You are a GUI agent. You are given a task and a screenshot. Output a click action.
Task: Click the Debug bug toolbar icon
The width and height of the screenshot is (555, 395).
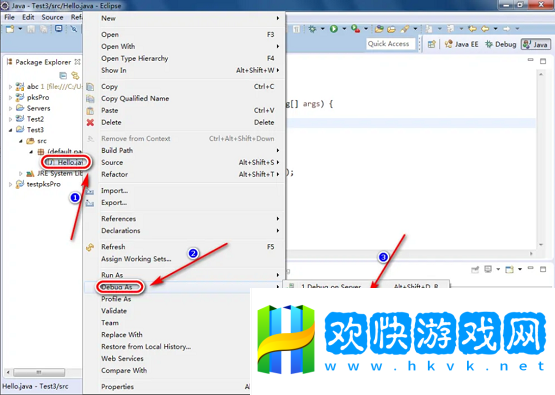pyautogui.click(x=312, y=29)
